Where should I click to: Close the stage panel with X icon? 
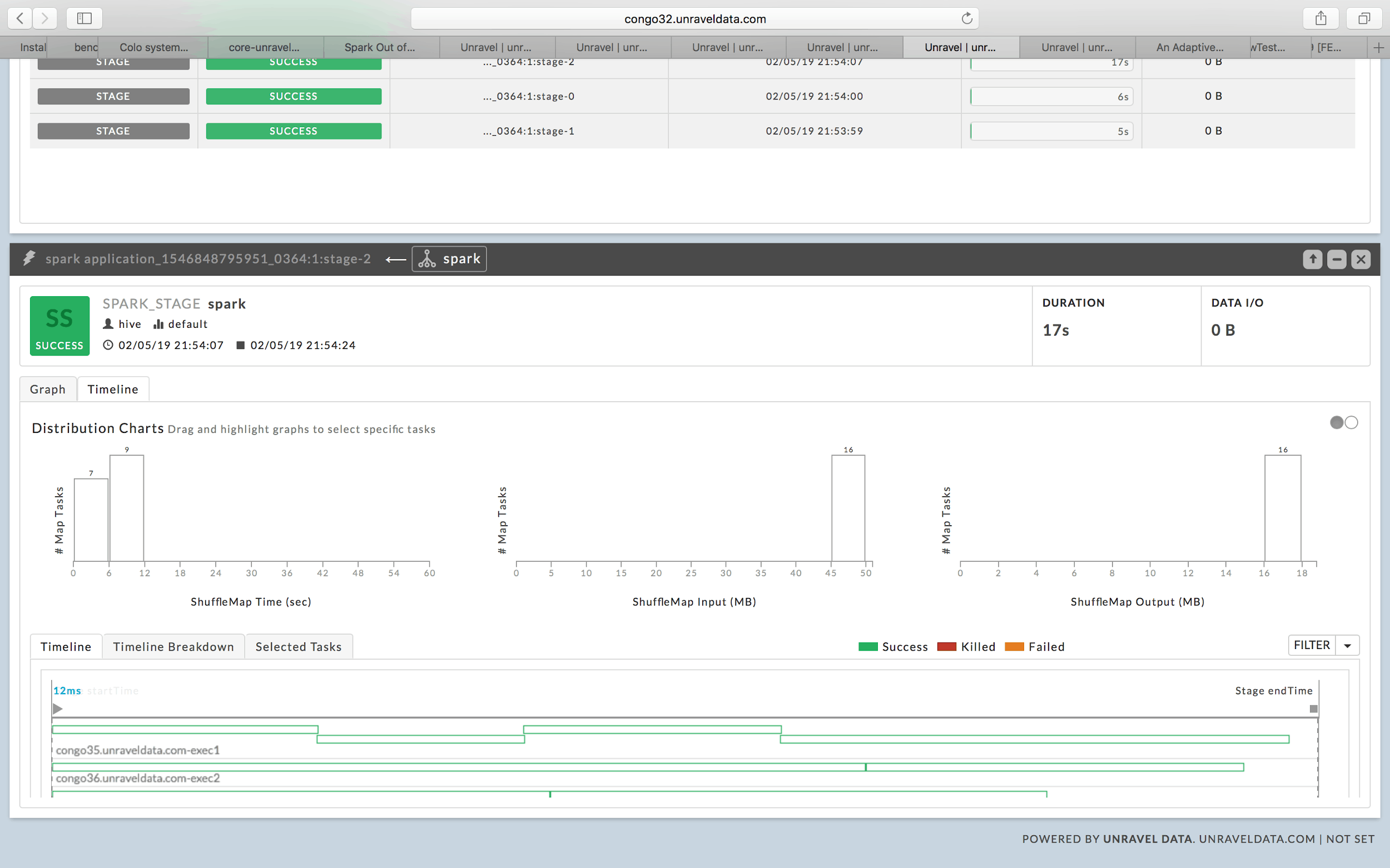[1361, 260]
